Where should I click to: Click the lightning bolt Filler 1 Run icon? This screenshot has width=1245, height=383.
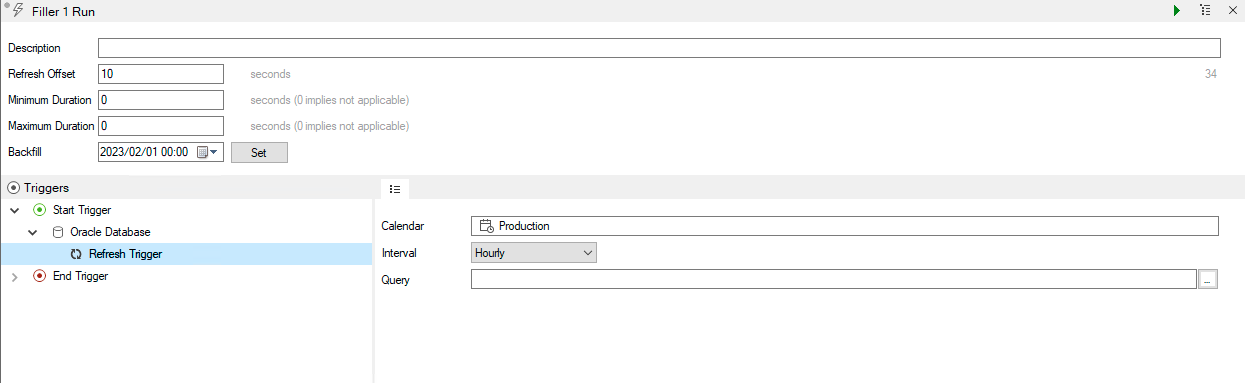point(17,10)
